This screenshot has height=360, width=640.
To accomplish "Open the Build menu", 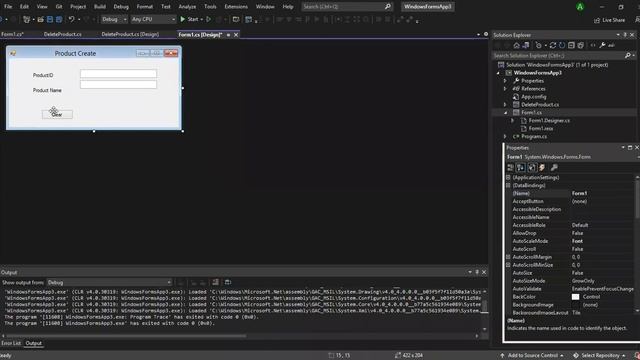I will pos(100,7).
